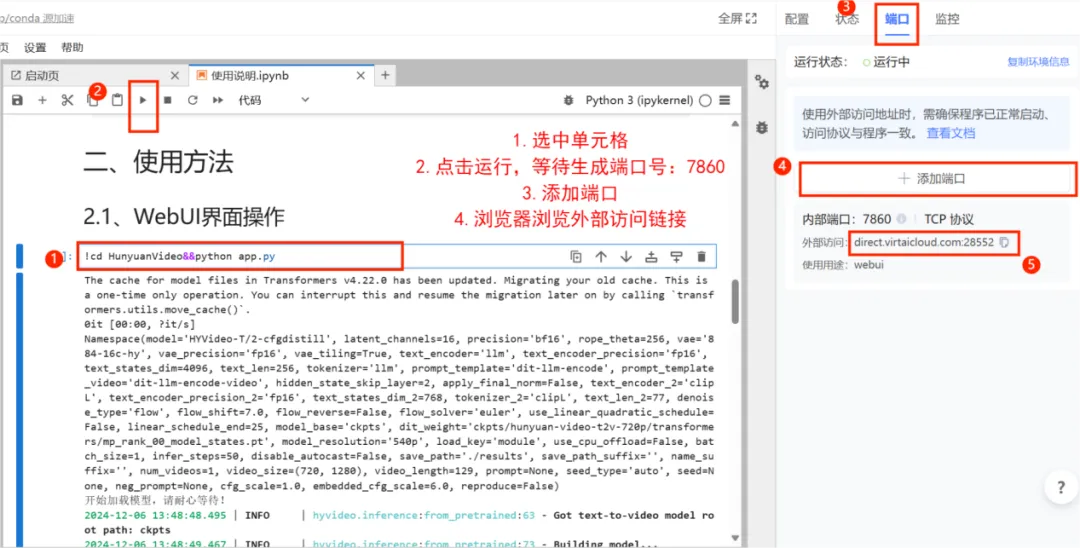Switch to the 状态 tab
This screenshot has width=1080, height=548.
pos(847,19)
